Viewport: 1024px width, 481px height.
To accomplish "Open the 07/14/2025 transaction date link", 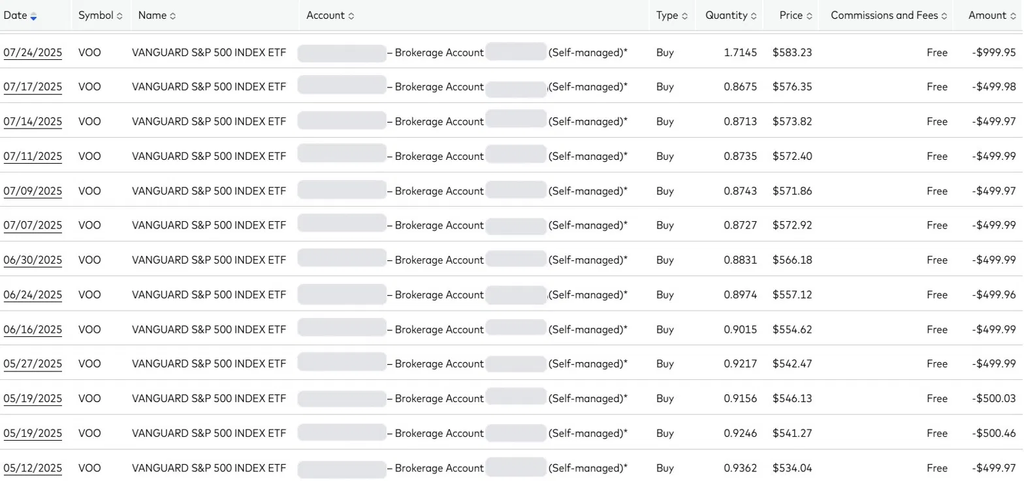I will pyautogui.click(x=33, y=122).
